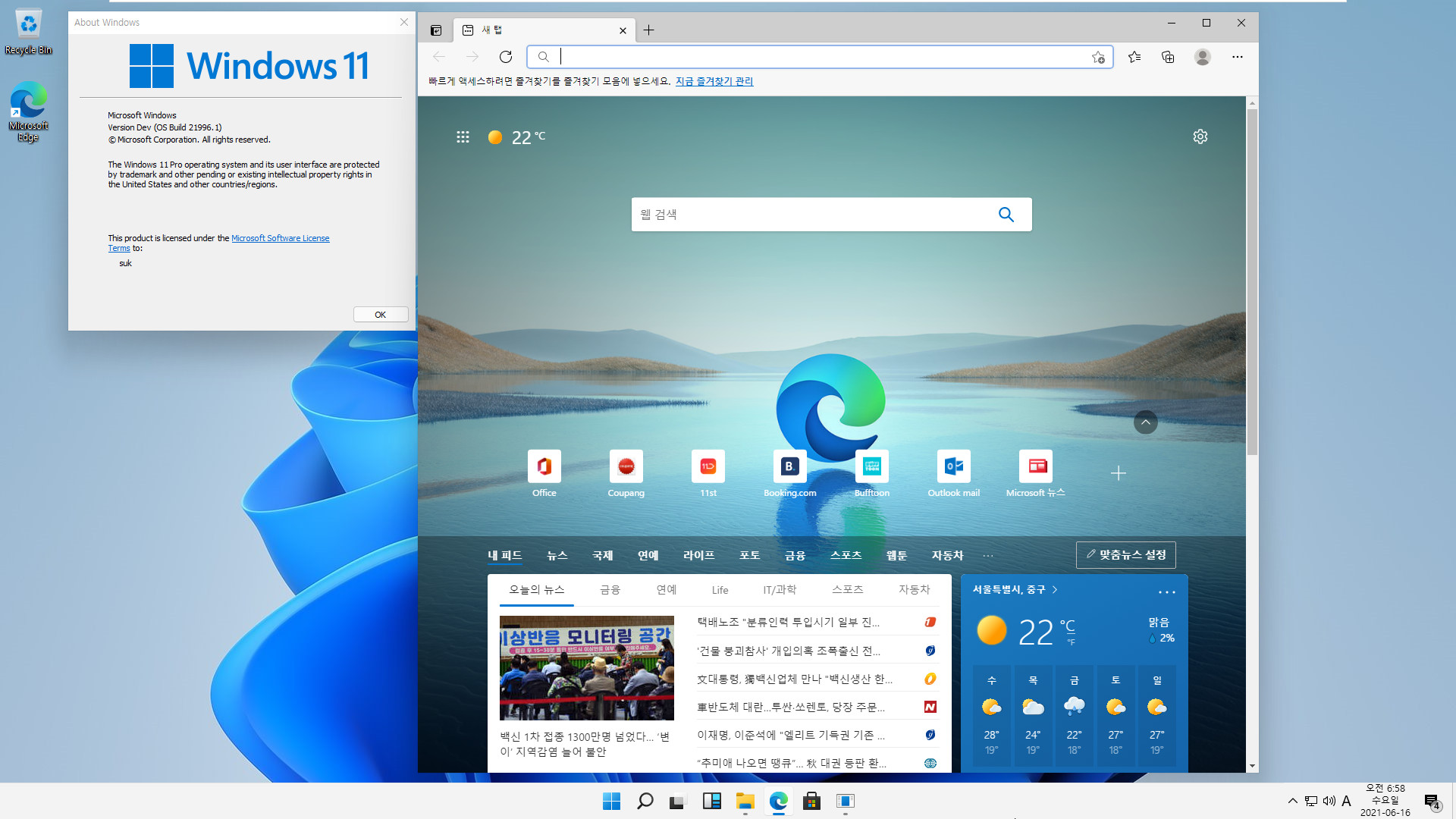Viewport: 1456px width, 819px height.
Task: Click the browser Back arrow
Action: [x=438, y=57]
